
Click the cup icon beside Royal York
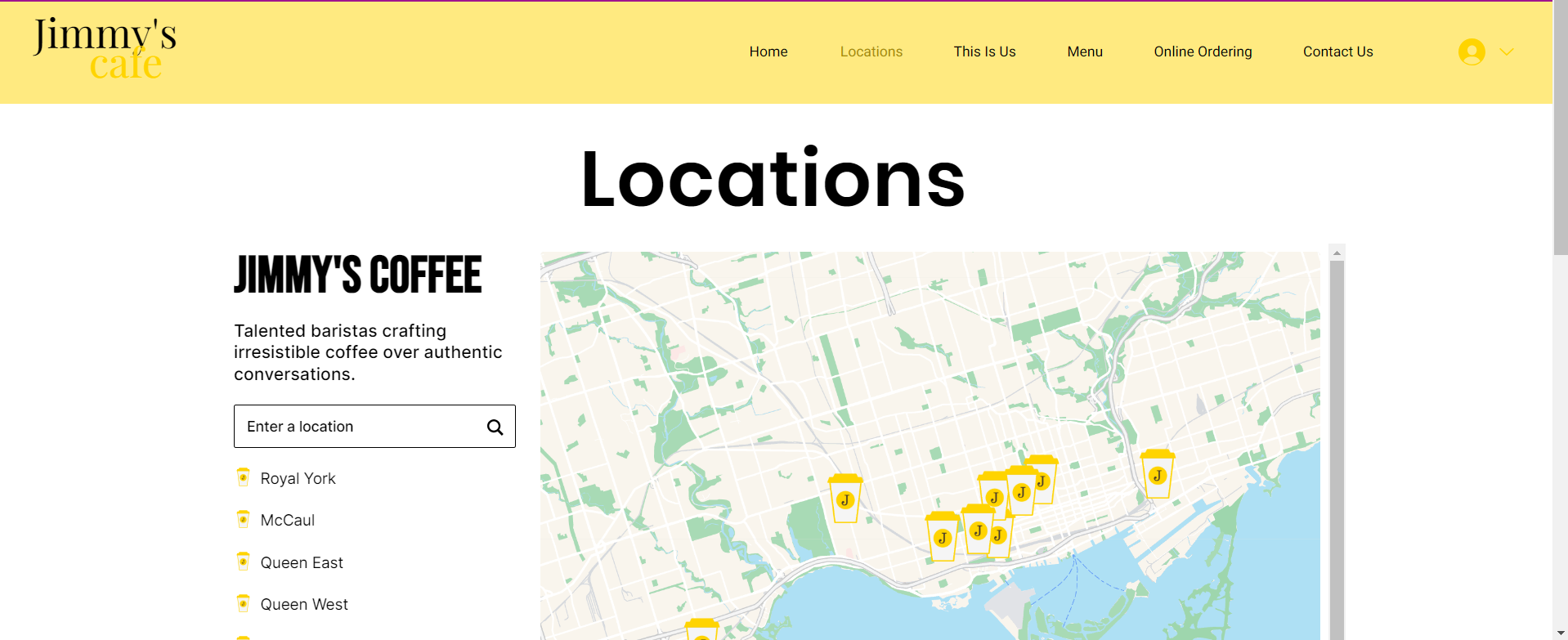[243, 477]
